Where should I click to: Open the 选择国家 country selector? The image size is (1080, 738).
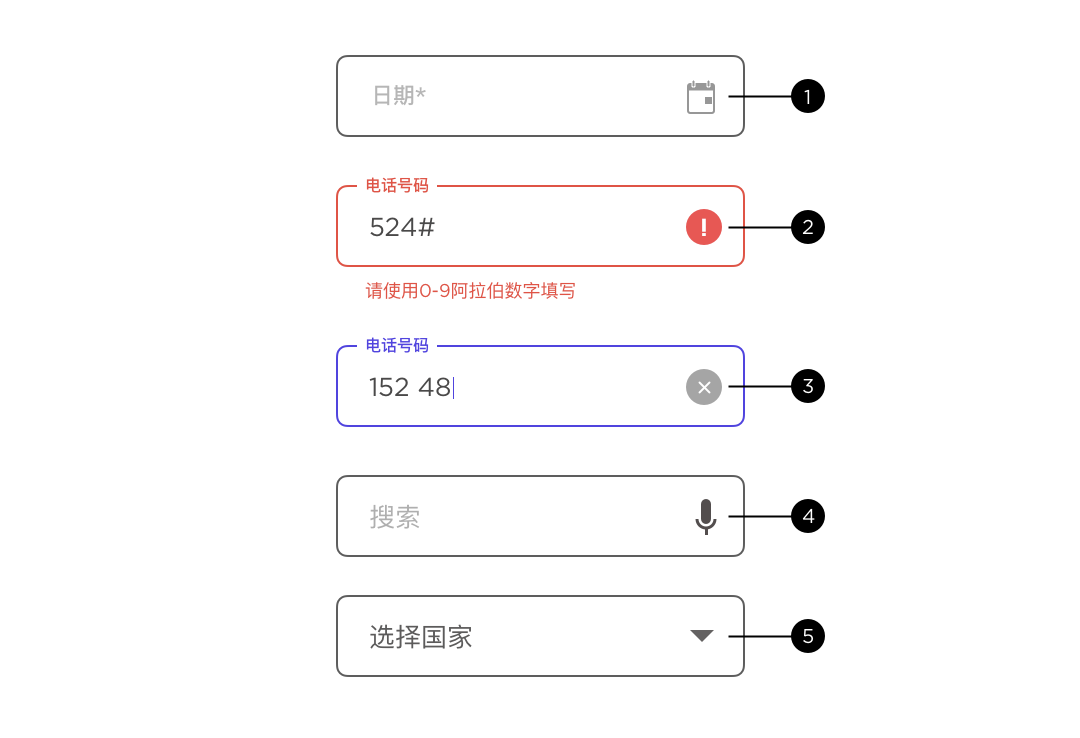pyautogui.click(x=540, y=636)
